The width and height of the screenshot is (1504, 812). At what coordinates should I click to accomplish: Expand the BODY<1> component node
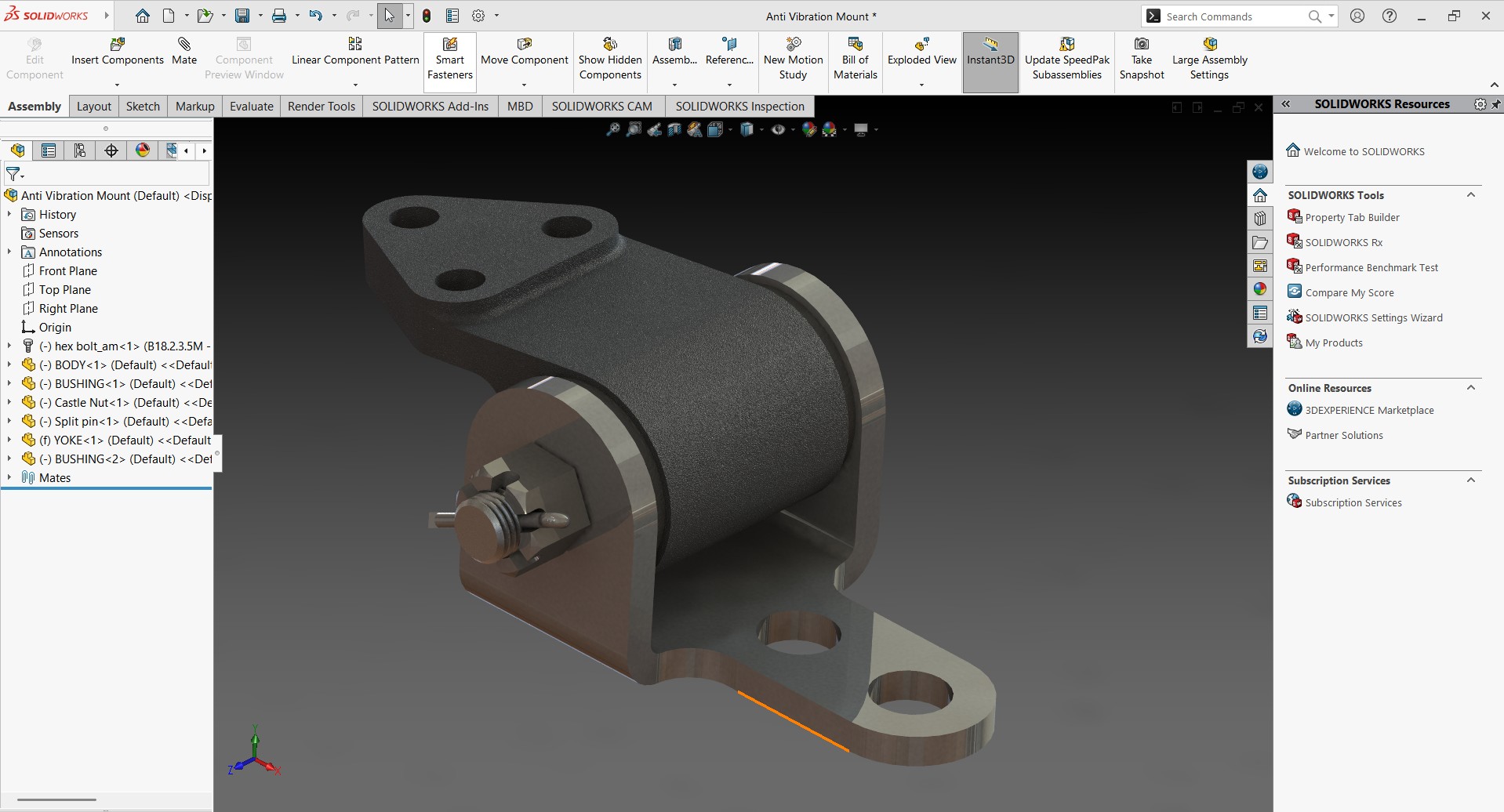(x=9, y=364)
